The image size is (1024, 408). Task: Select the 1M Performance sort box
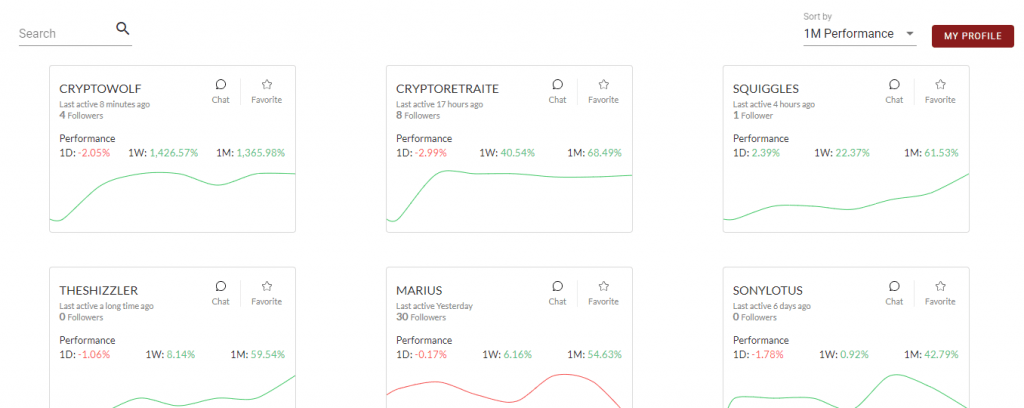[859, 34]
